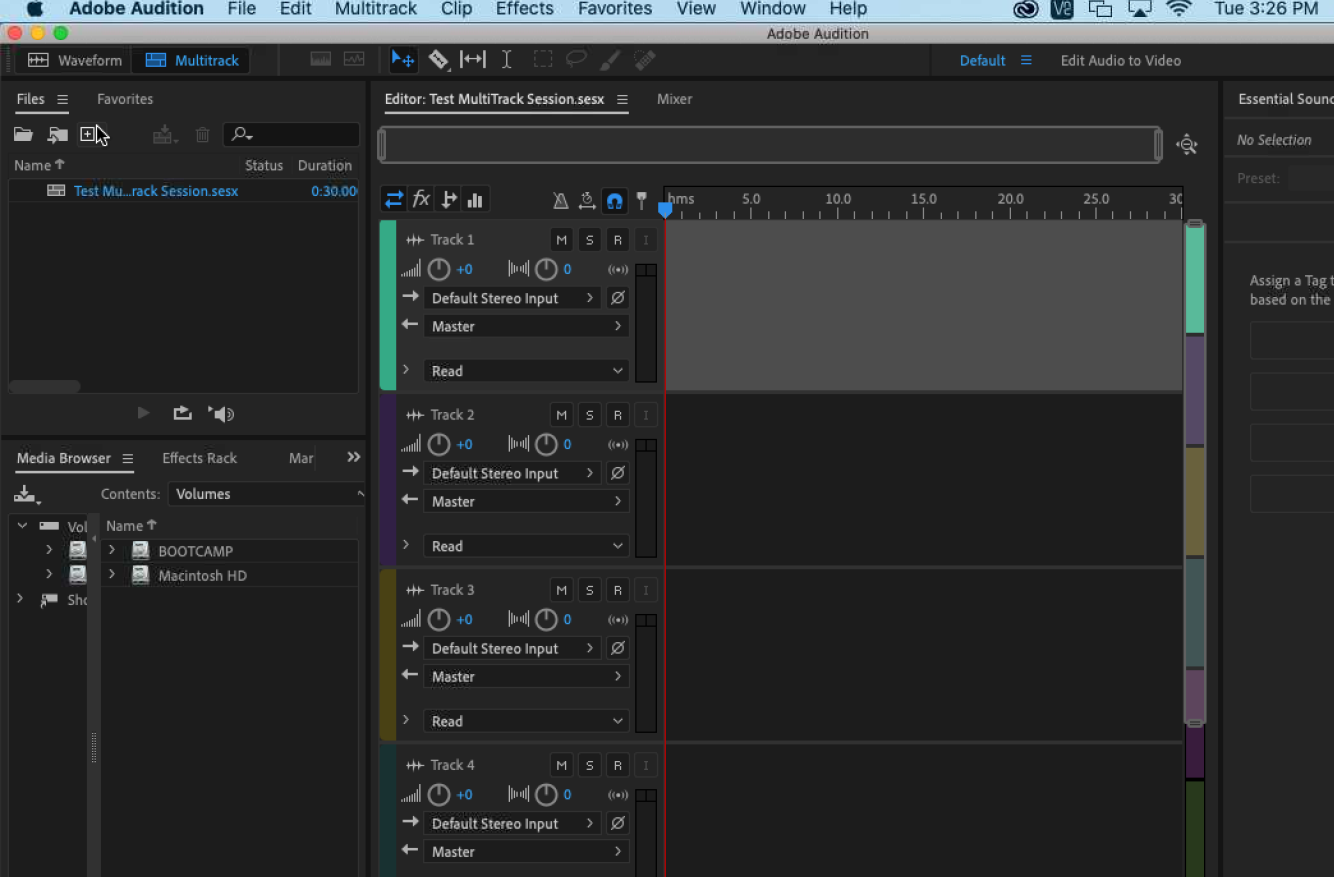Viewport: 1334px width, 877px height.
Task: Mute Track 1
Action: (561, 240)
